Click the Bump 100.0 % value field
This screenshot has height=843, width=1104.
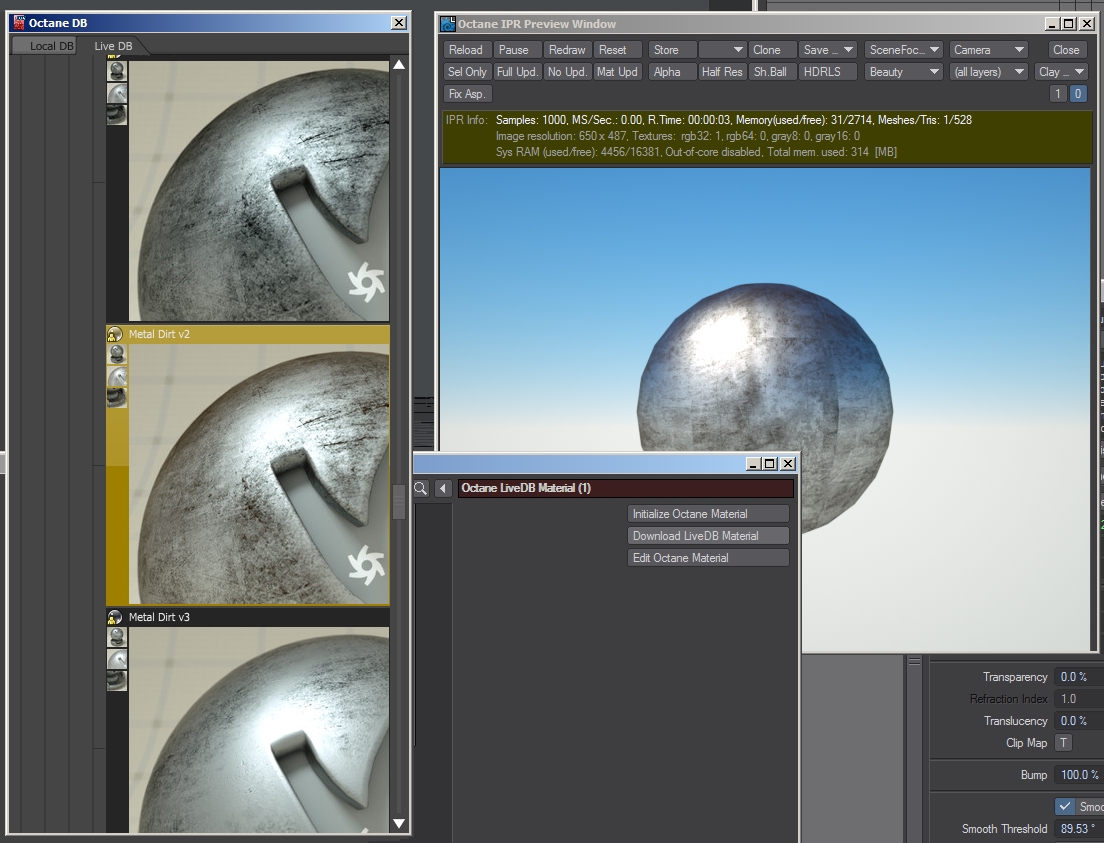(1079, 775)
